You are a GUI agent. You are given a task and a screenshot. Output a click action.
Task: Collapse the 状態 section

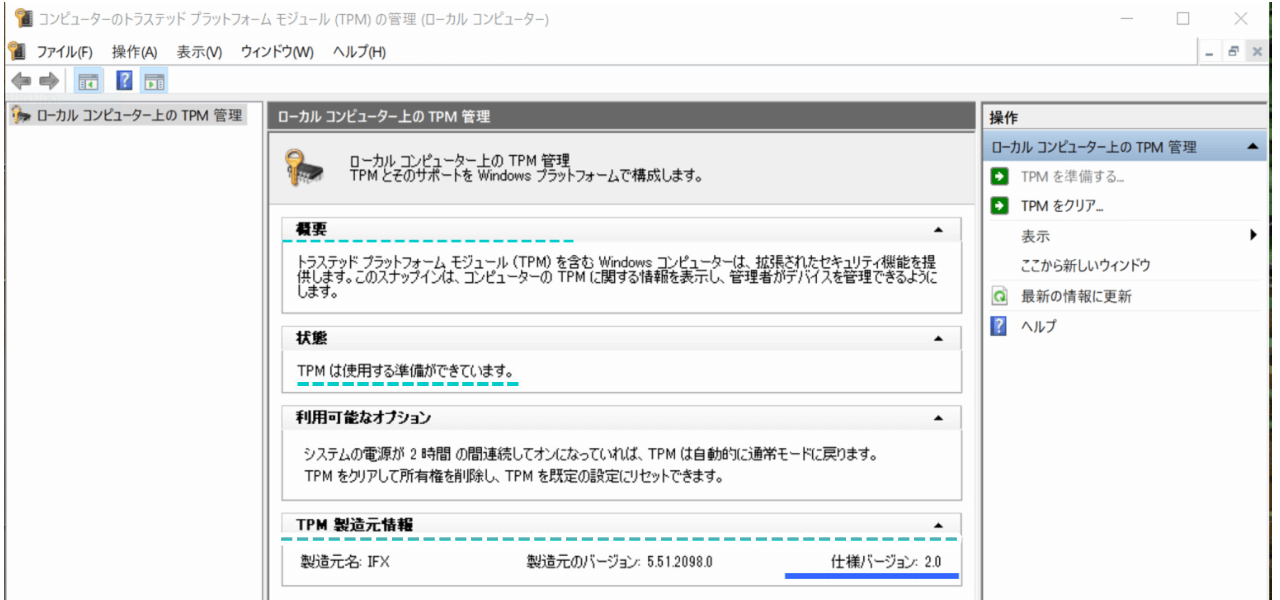pos(938,339)
